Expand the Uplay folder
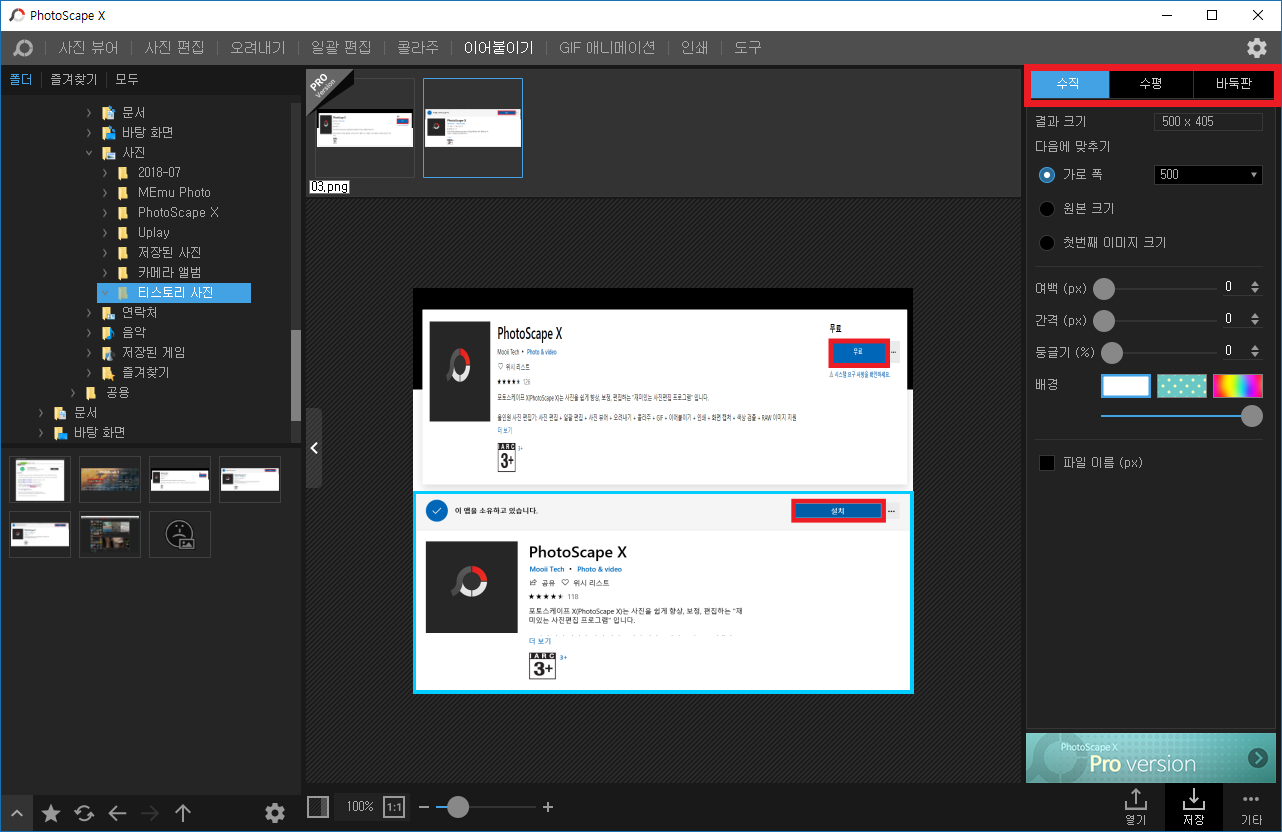Screen dimensions: 1282x832 104,232
